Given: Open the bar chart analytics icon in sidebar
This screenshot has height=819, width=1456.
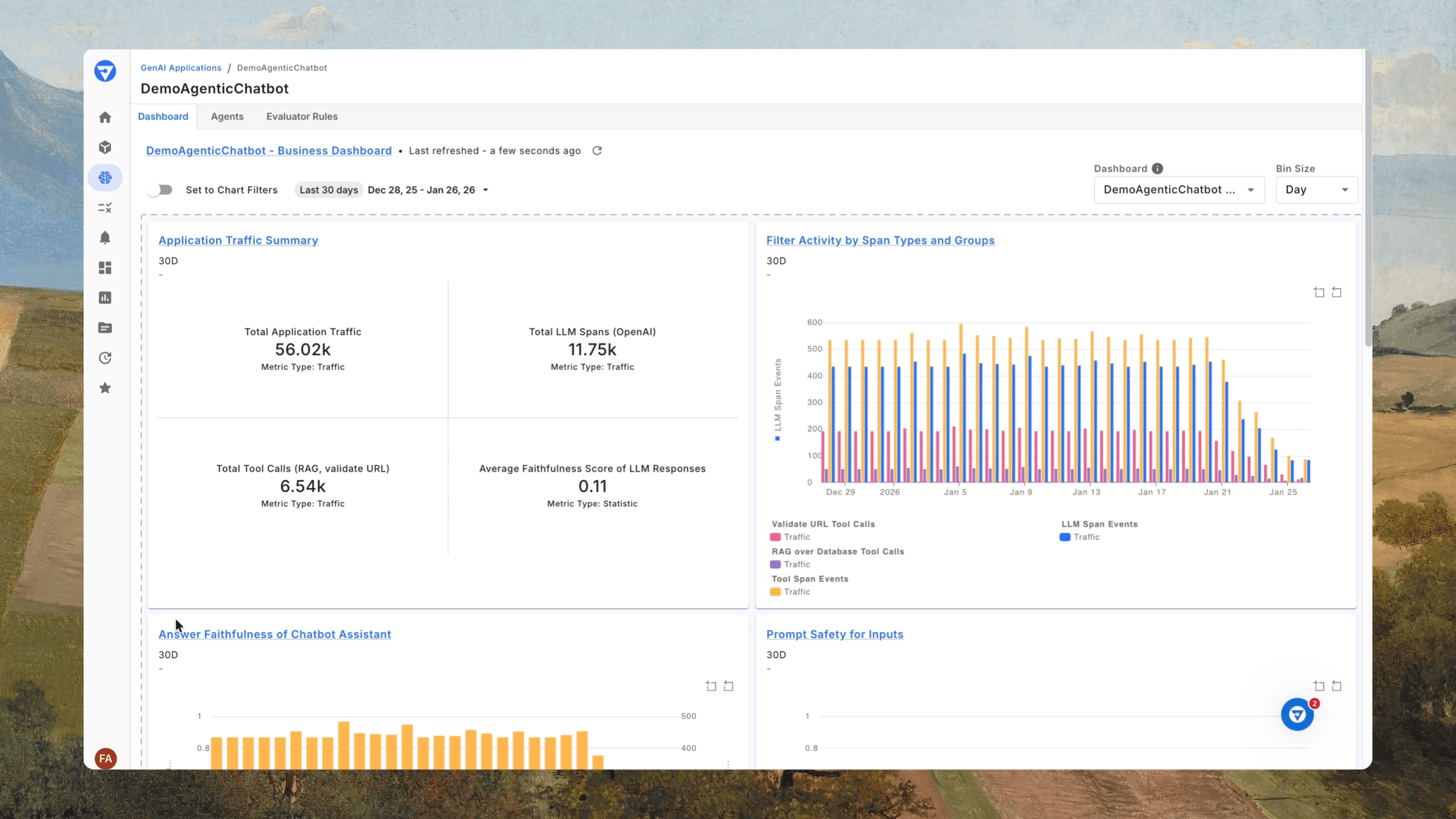Looking at the screenshot, I should point(105,298).
